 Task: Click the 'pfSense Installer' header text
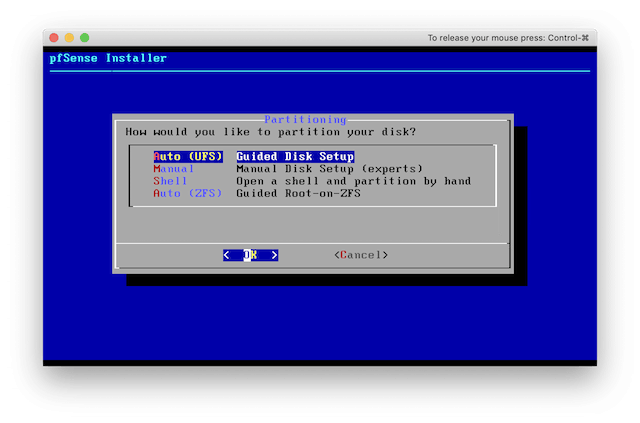108,58
